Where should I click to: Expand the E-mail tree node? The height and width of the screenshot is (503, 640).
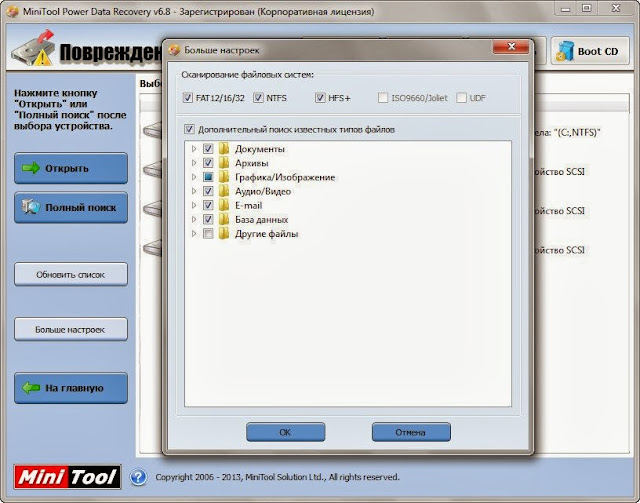(x=194, y=205)
